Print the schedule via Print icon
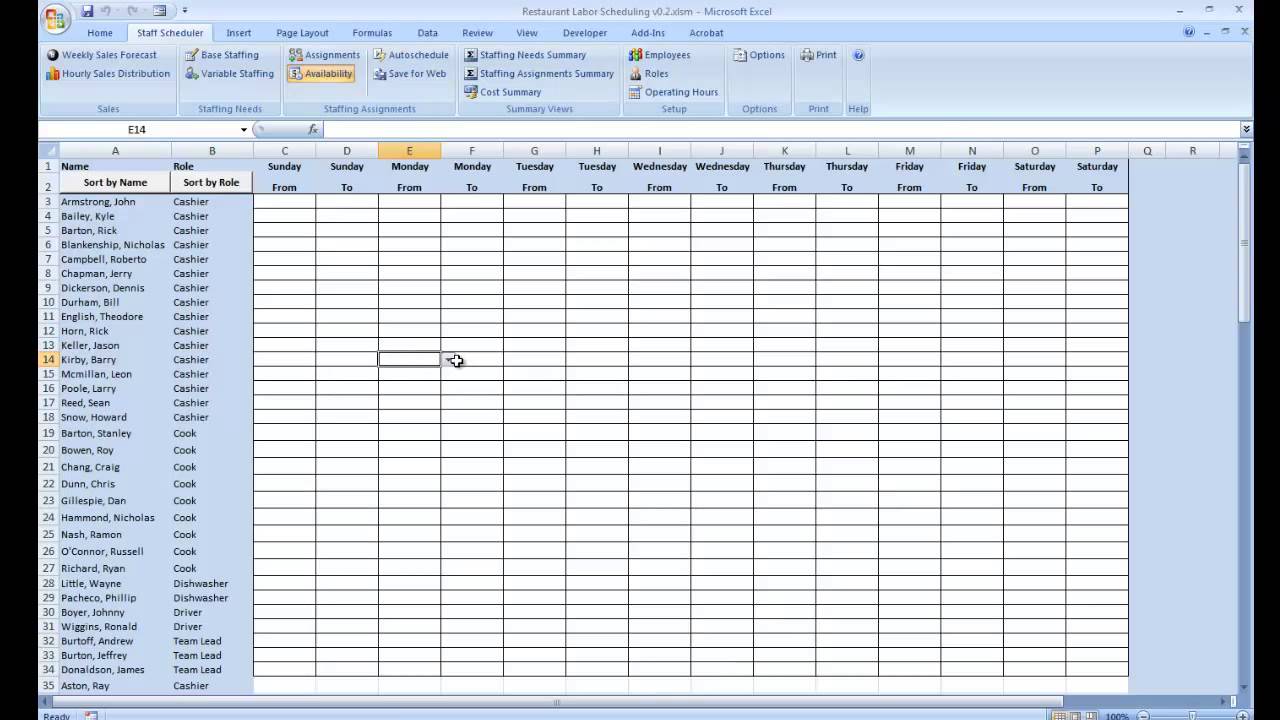The height and width of the screenshot is (720, 1280). point(818,55)
